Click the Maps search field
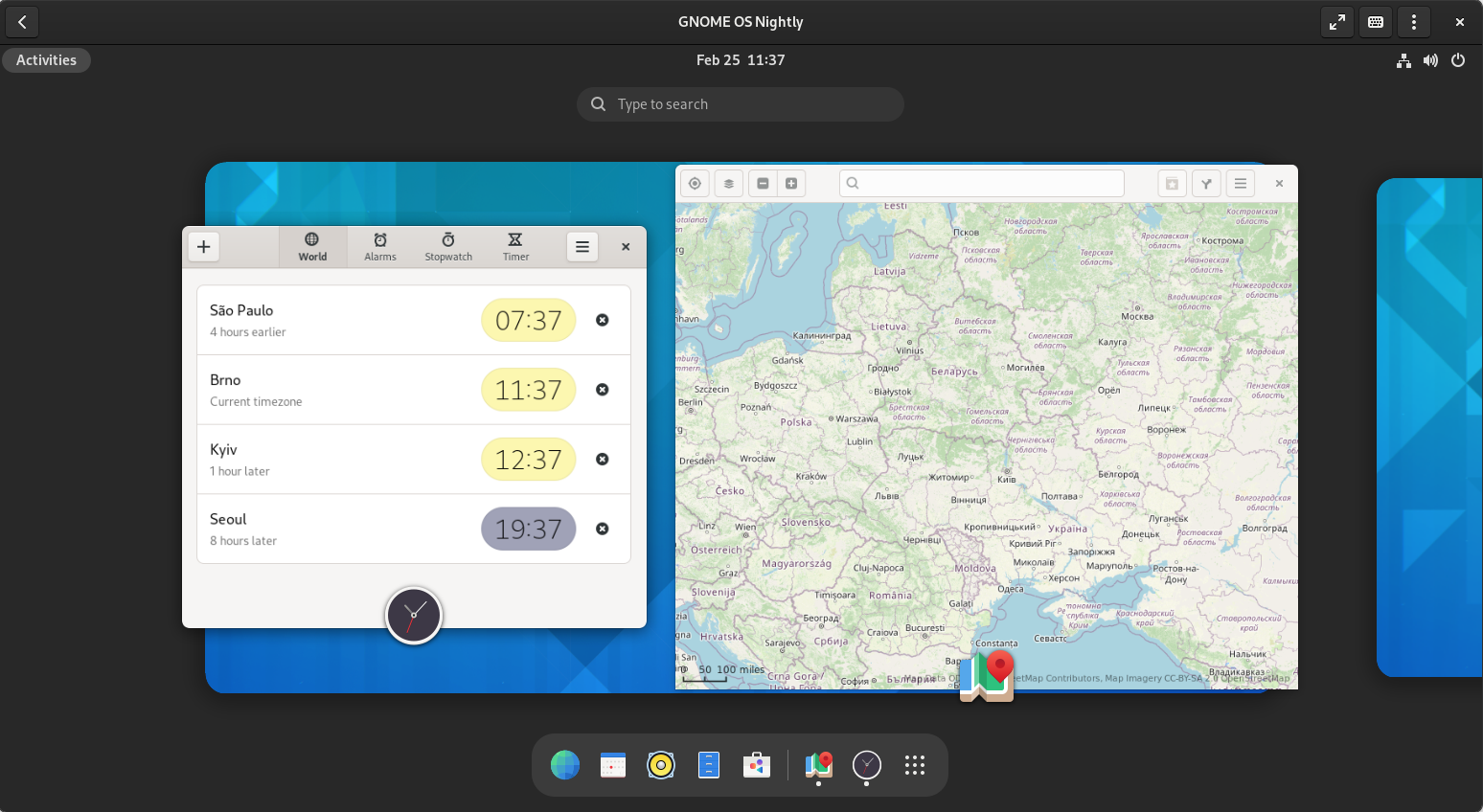The width and height of the screenshot is (1483, 812). point(982,184)
